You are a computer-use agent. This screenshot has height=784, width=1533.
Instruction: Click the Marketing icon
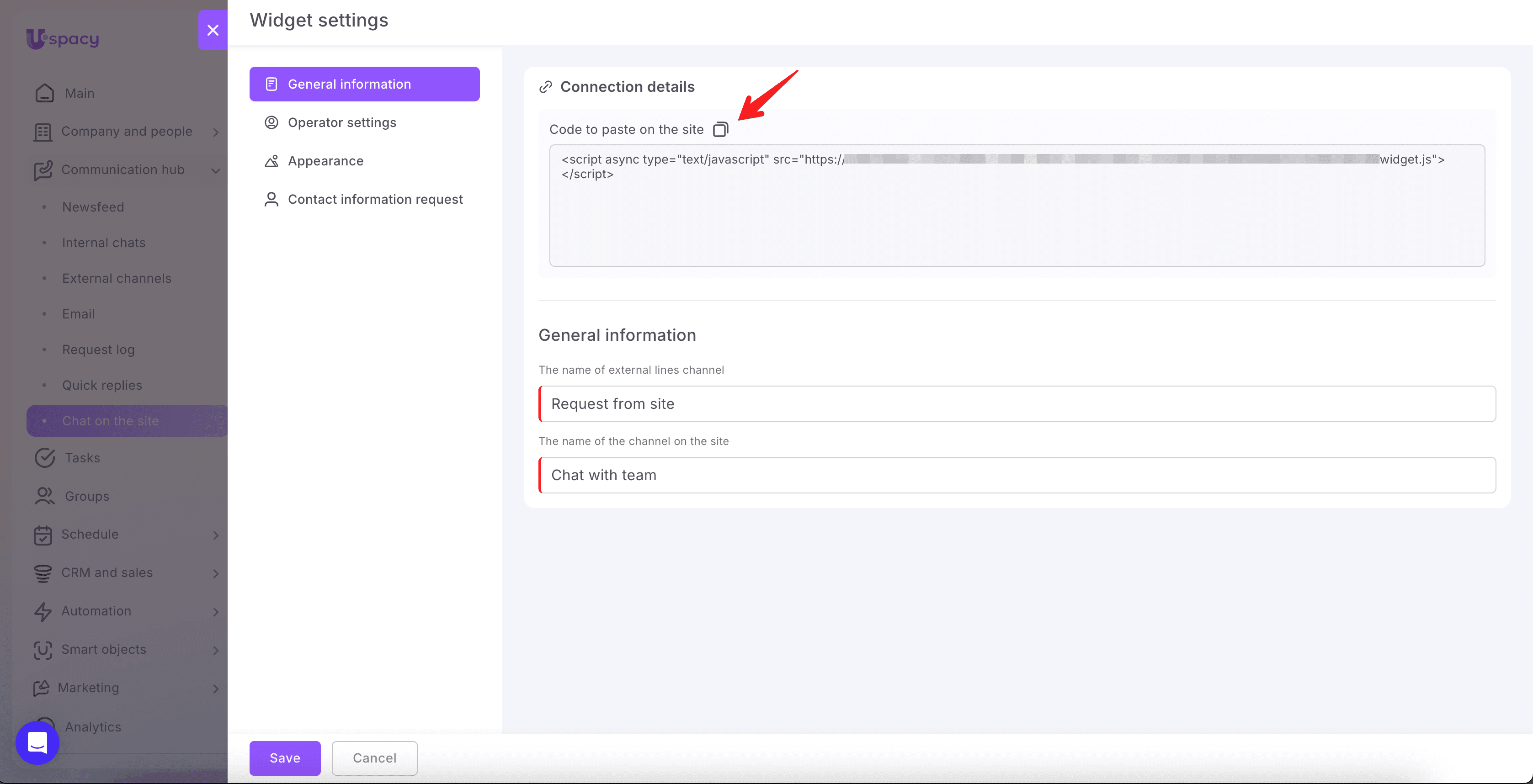pos(42,688)
